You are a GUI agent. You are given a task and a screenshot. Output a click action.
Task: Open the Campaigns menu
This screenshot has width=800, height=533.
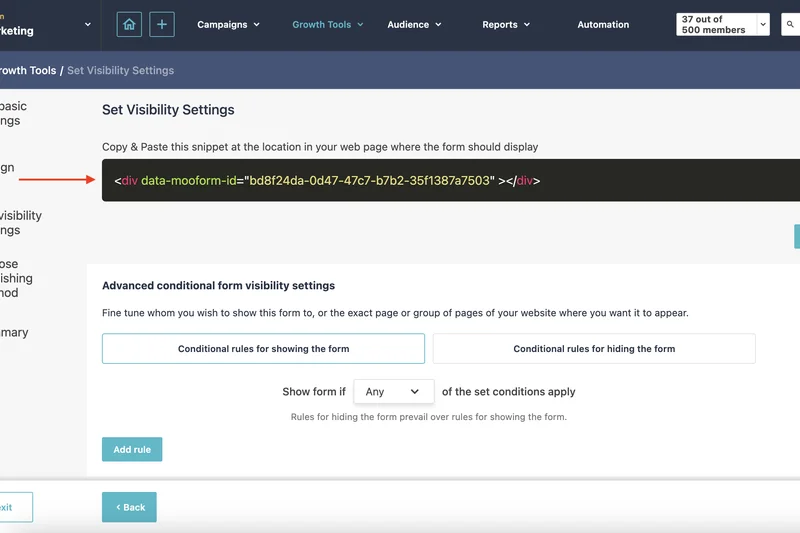(x=228, y=24)
